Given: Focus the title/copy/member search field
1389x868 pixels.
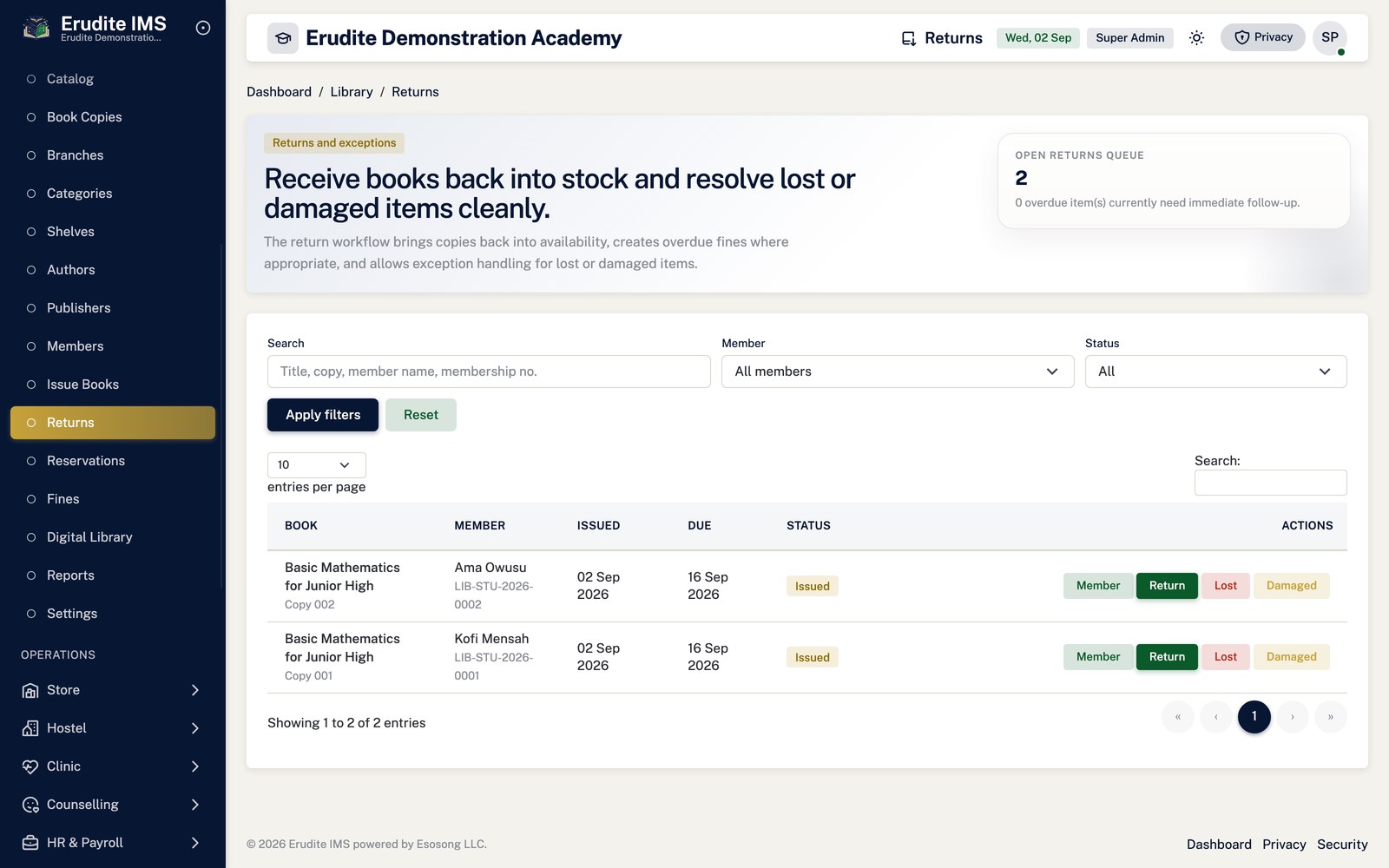Looking at the screenshot, I should pyautogui.click(x=489, y=372).
